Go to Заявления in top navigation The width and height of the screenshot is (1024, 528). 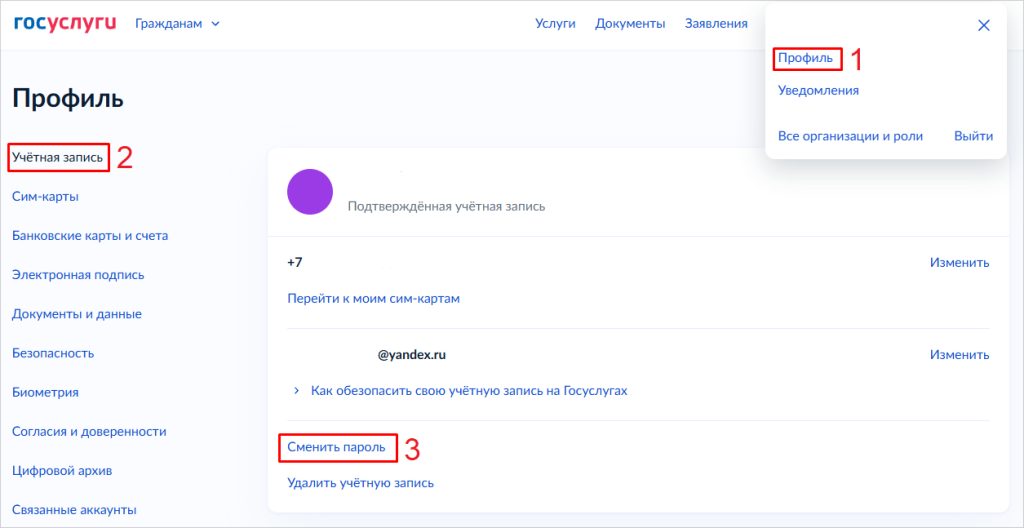(716, 24)
